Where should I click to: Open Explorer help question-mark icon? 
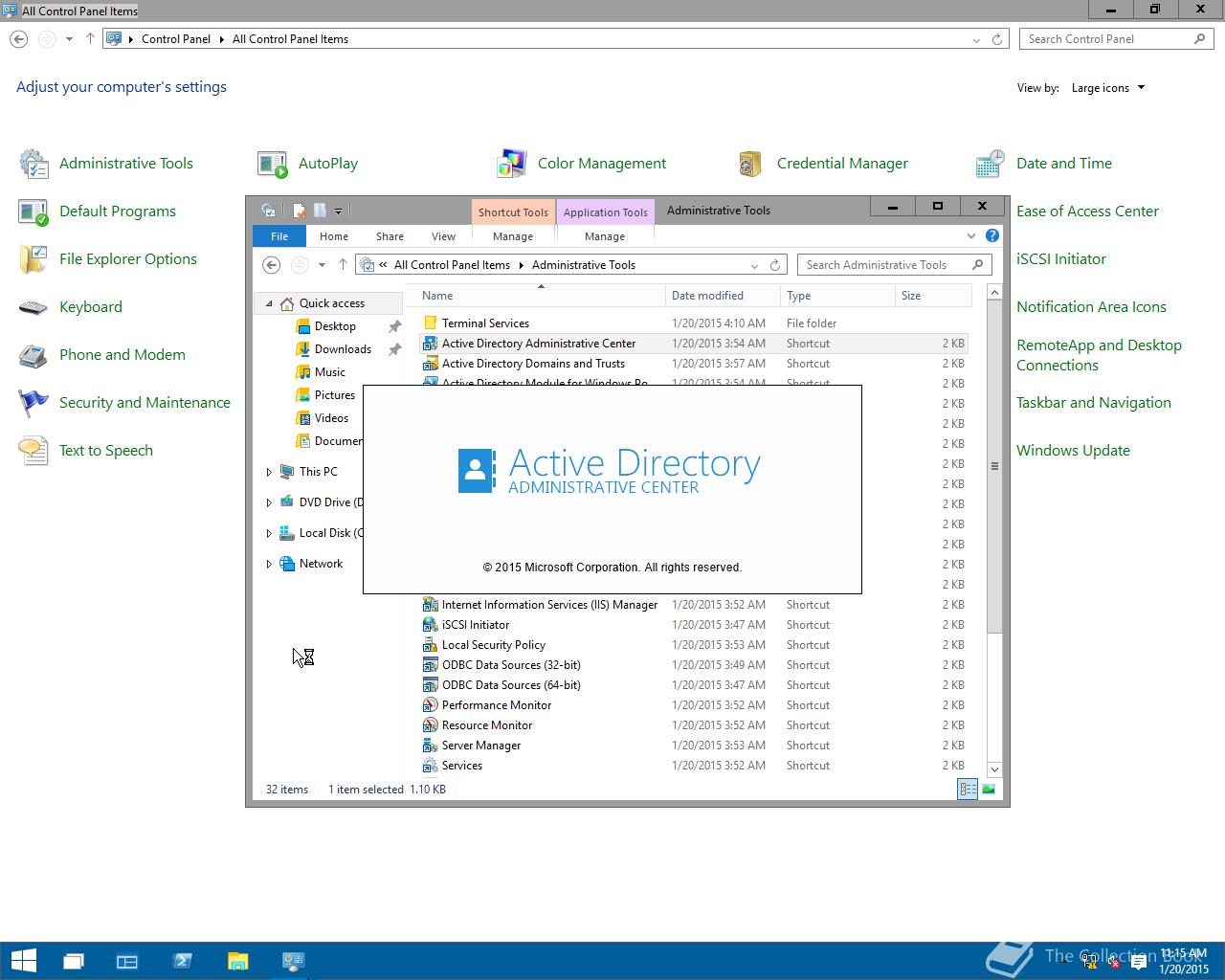[992, 235]
